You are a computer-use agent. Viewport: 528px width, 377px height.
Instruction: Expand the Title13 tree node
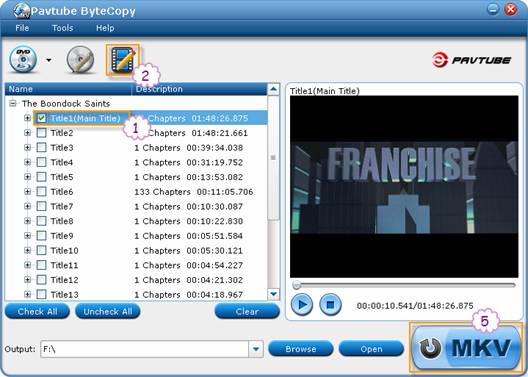[27, 295]
